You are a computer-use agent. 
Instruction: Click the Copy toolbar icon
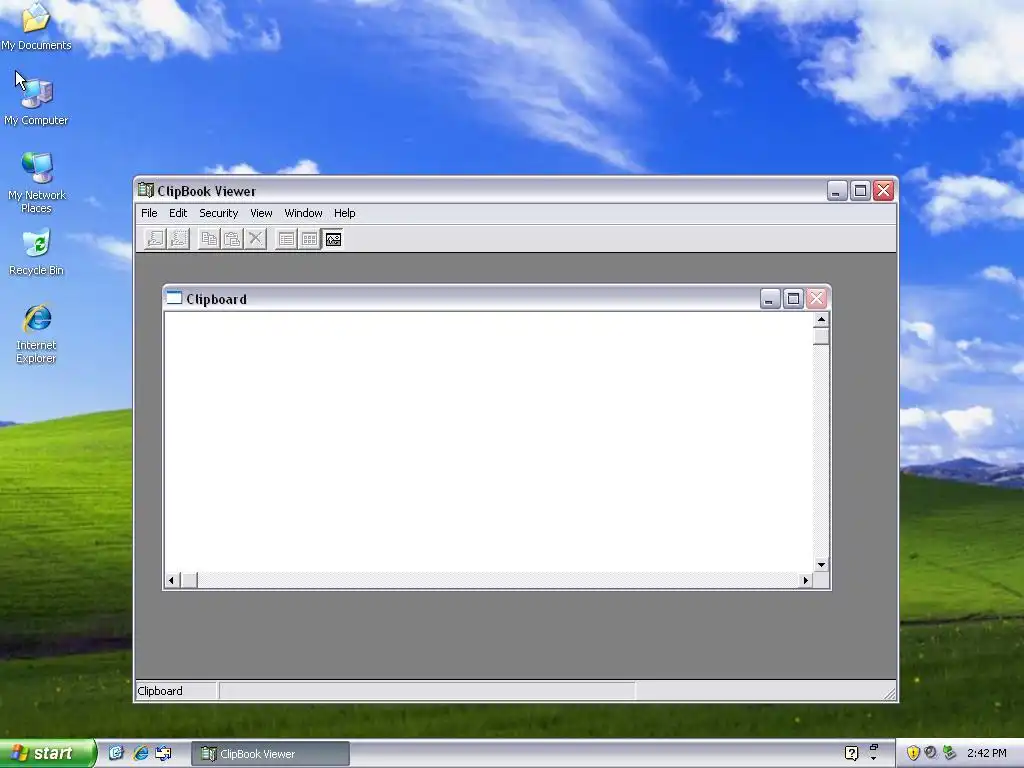[209, 239]
